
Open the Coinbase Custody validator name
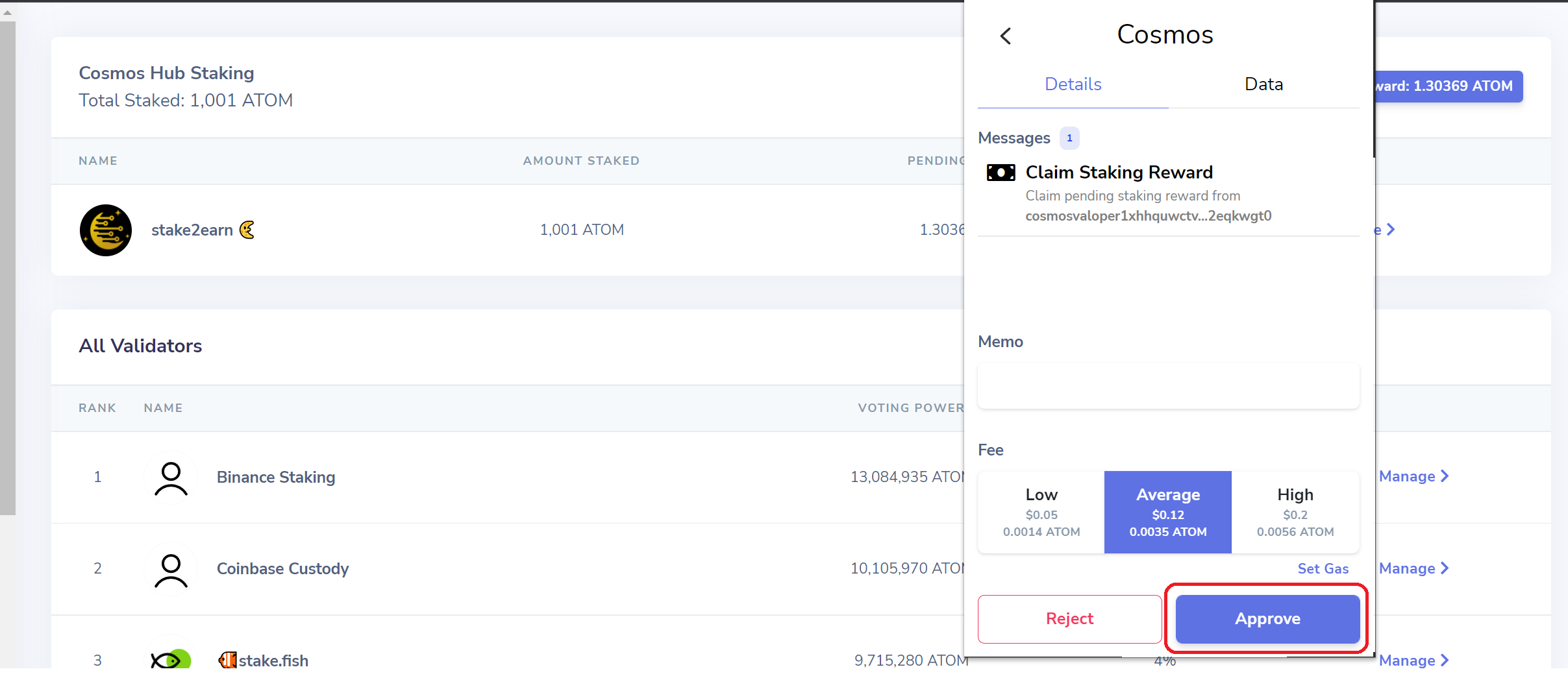coord(282,569)
